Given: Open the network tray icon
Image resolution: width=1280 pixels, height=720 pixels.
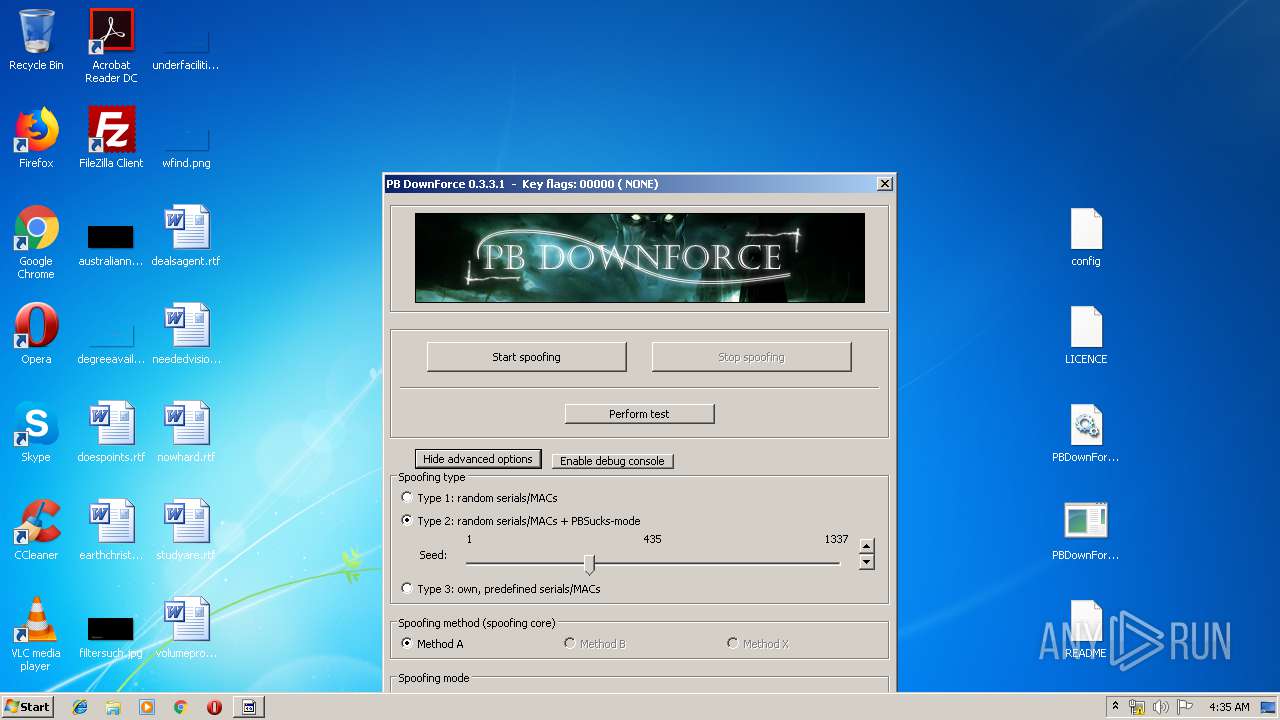Looking at the screenshot, I should 1137,707.
